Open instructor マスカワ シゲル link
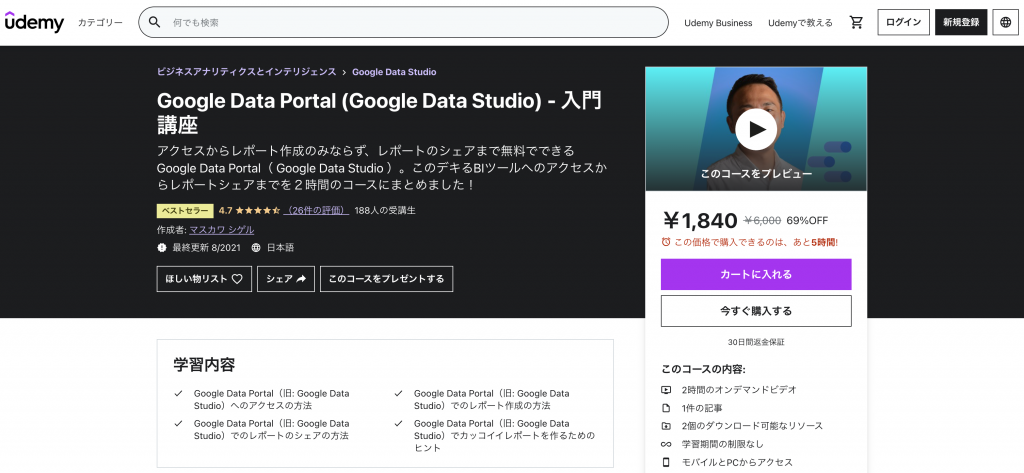1024x473 pixels. 221,230
